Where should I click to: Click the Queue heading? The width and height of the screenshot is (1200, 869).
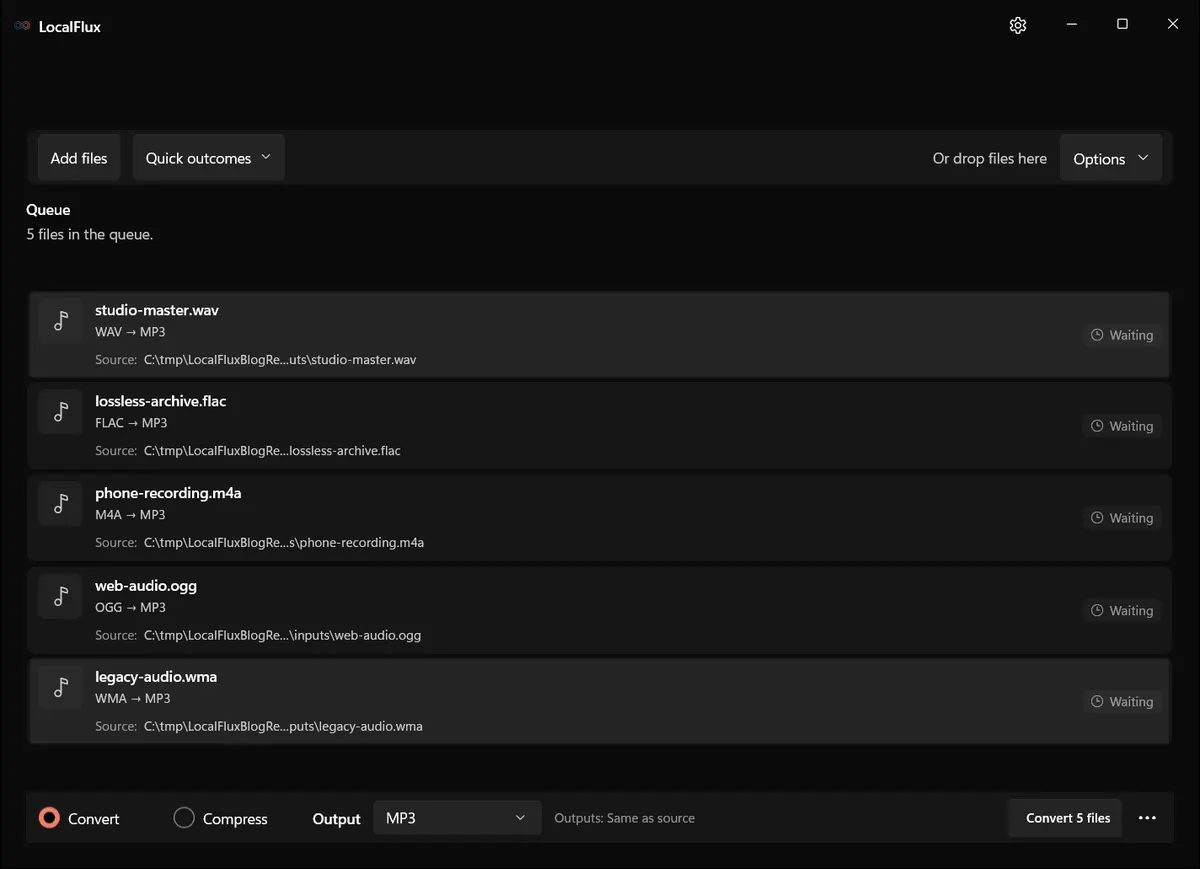48,210
